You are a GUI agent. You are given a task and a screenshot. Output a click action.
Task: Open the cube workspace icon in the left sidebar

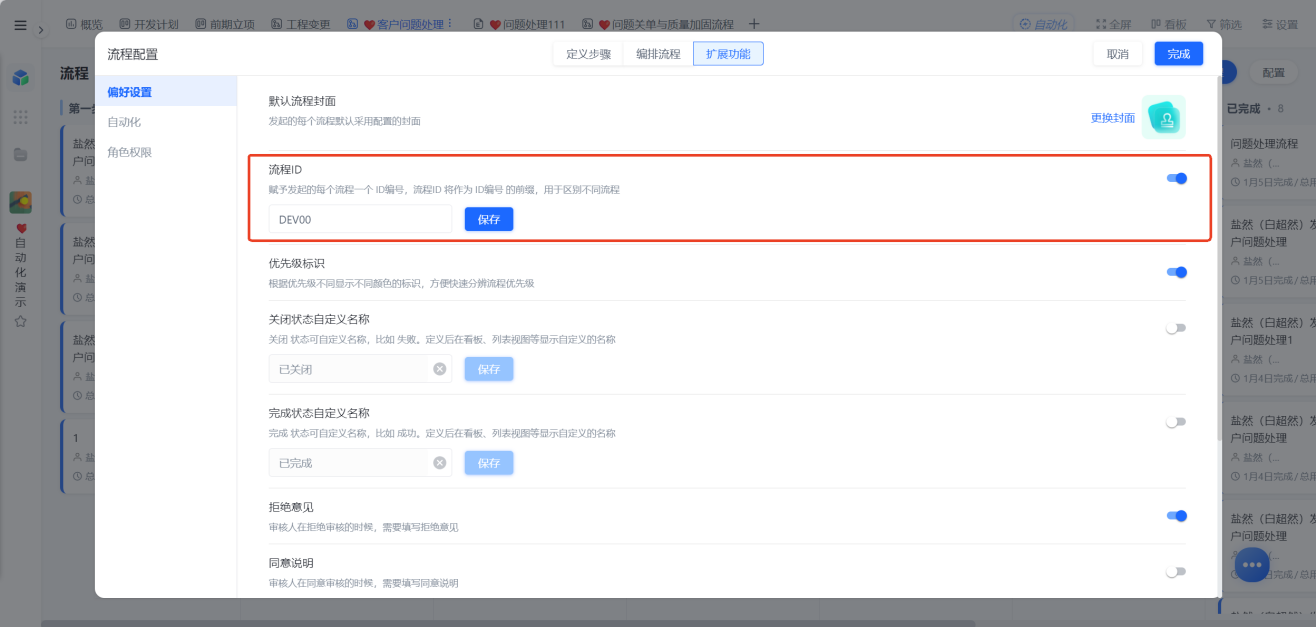[x=20, y=77]
